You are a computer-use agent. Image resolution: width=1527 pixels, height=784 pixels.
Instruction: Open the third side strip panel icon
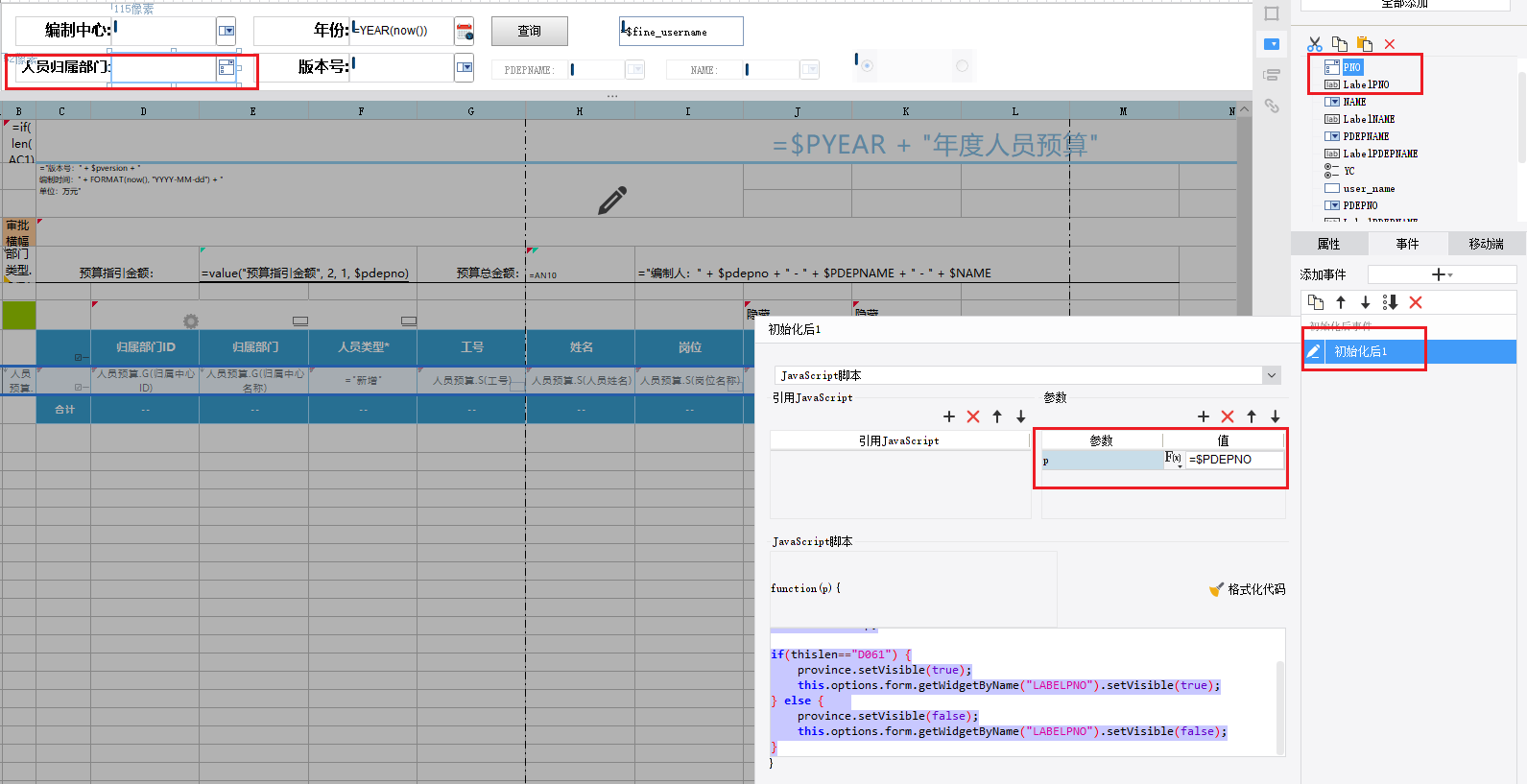[1272, 75]
